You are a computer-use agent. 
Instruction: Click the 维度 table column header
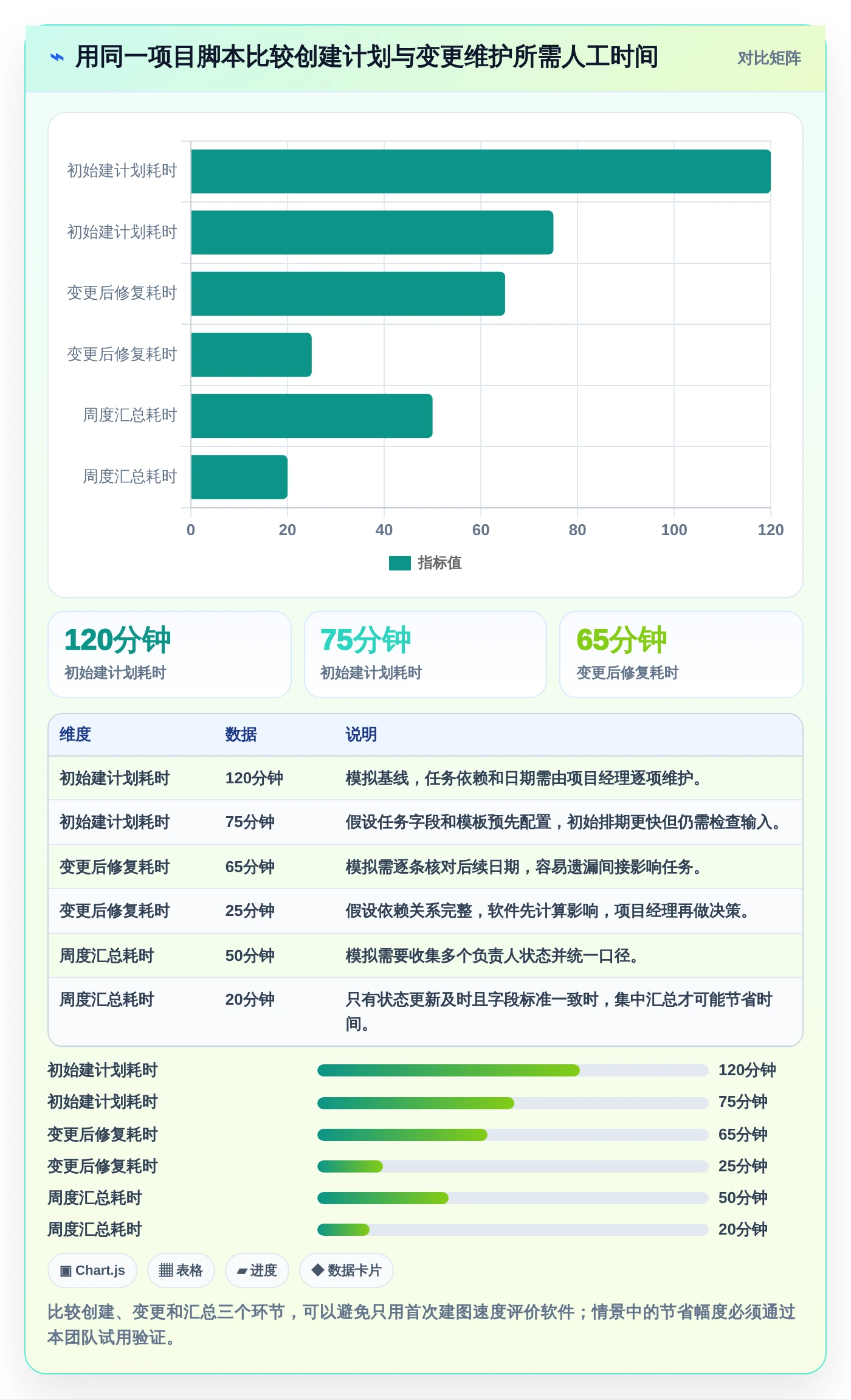click(x=75, y=735)
